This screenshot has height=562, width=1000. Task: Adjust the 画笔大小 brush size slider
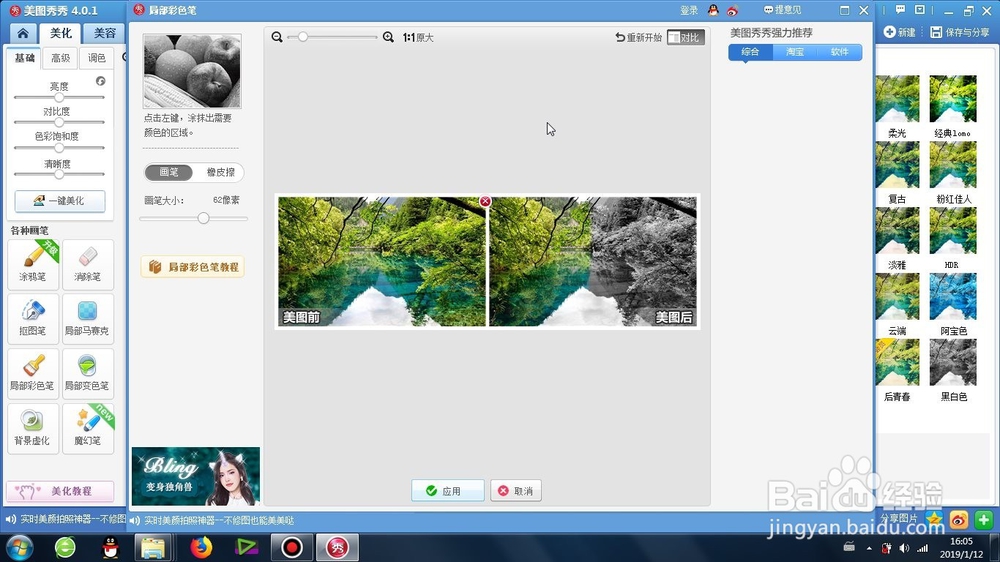[x=194, y=218]
